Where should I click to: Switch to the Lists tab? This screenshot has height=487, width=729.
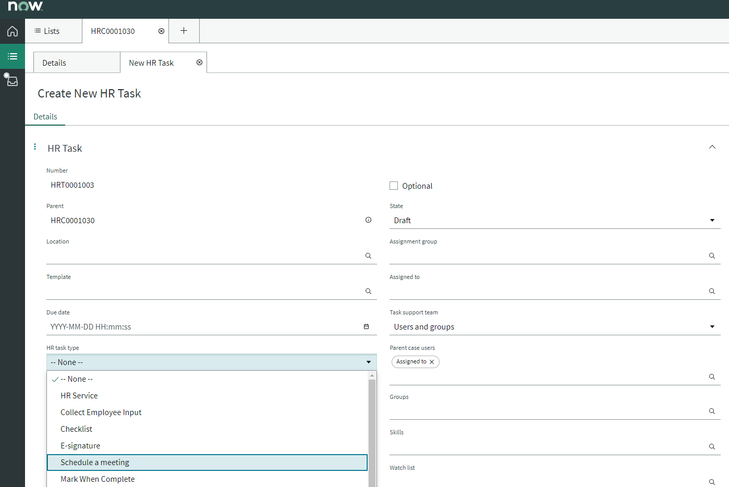(x=53, y=31)
